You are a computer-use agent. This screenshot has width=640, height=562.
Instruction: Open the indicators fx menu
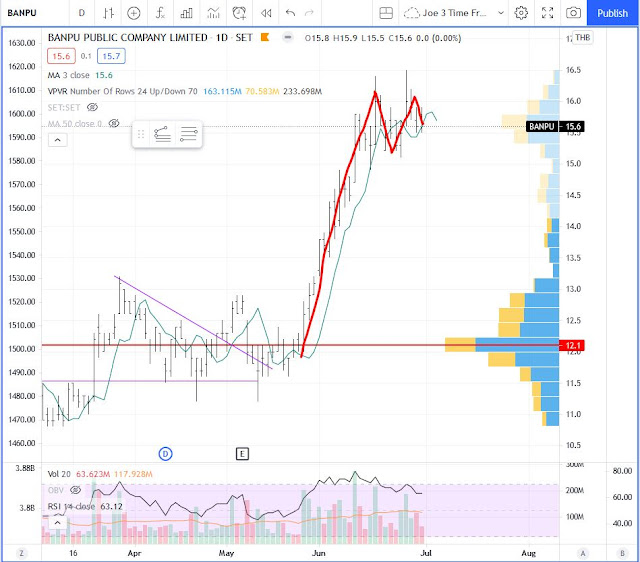pyautogui.click(x=160, y=13)
